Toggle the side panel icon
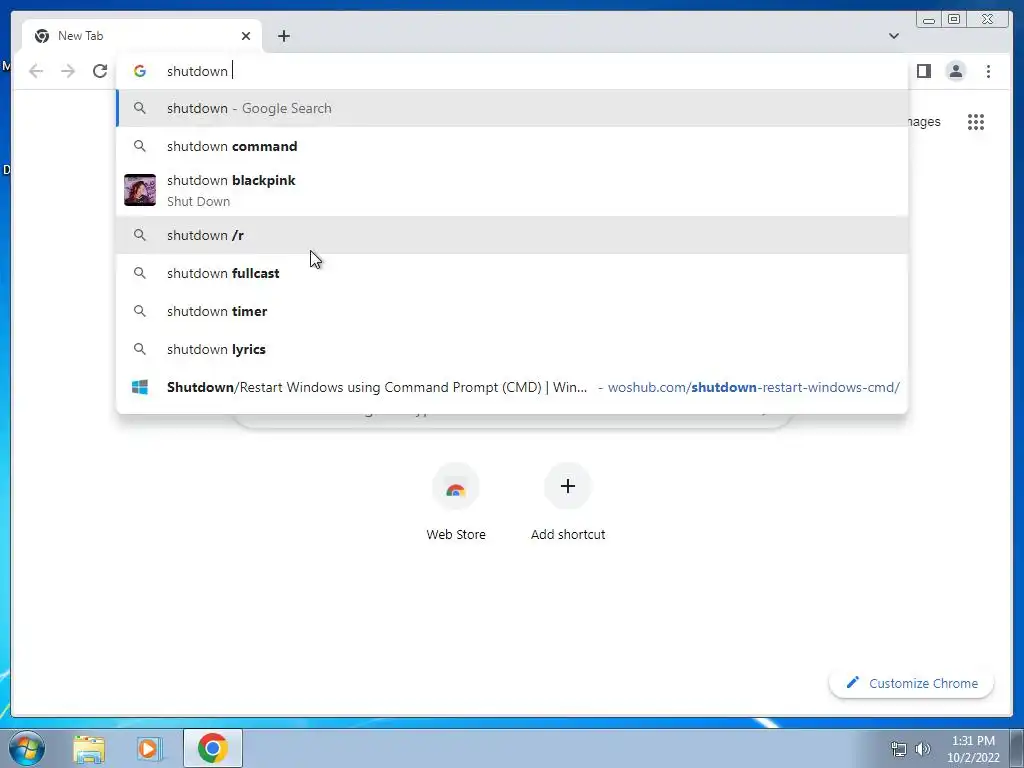1024x768 pixels. (923, 71)
